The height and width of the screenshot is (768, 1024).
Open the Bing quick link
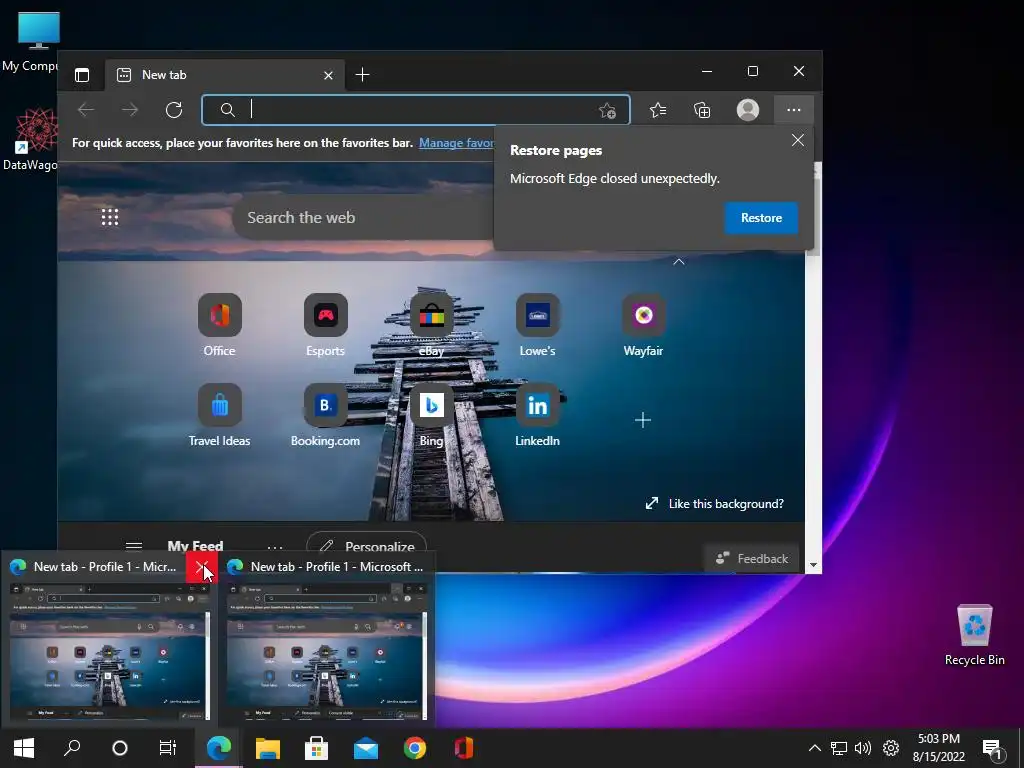431,416
